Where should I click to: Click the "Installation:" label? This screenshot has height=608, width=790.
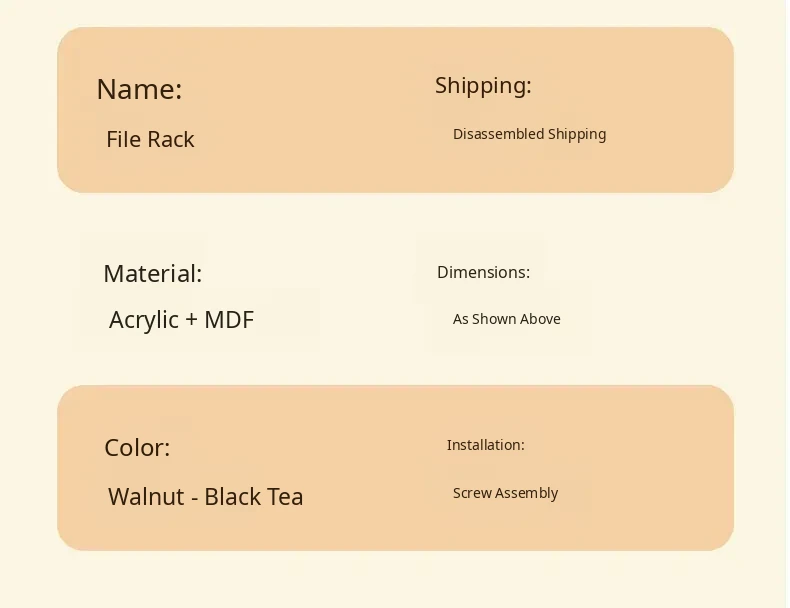point(485,445)
